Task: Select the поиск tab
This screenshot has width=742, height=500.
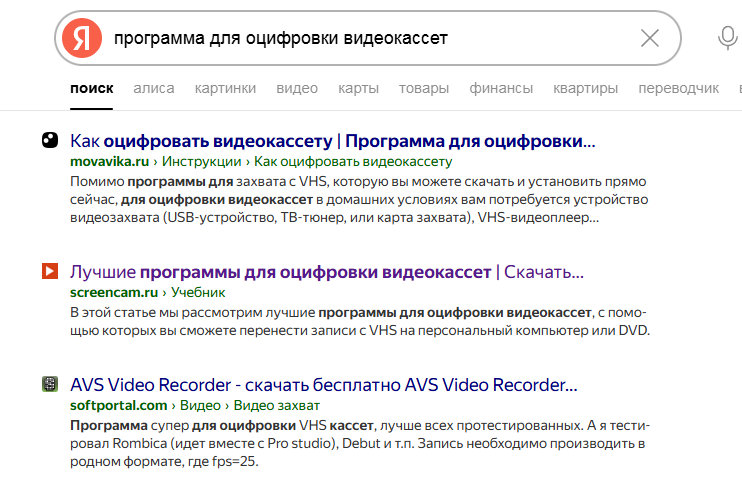Action: point(92,88)
